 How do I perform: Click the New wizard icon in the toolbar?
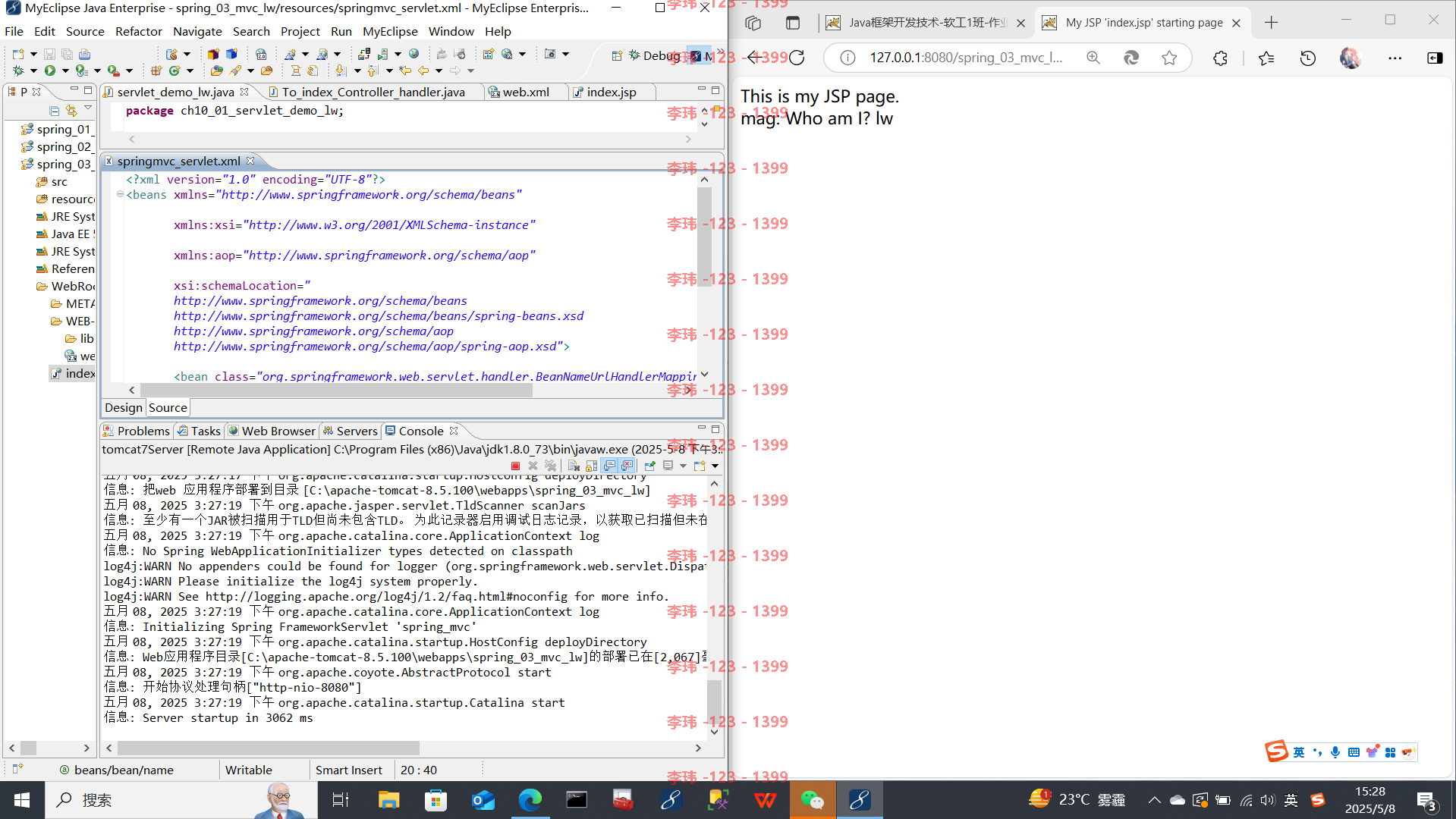point(17,54)
